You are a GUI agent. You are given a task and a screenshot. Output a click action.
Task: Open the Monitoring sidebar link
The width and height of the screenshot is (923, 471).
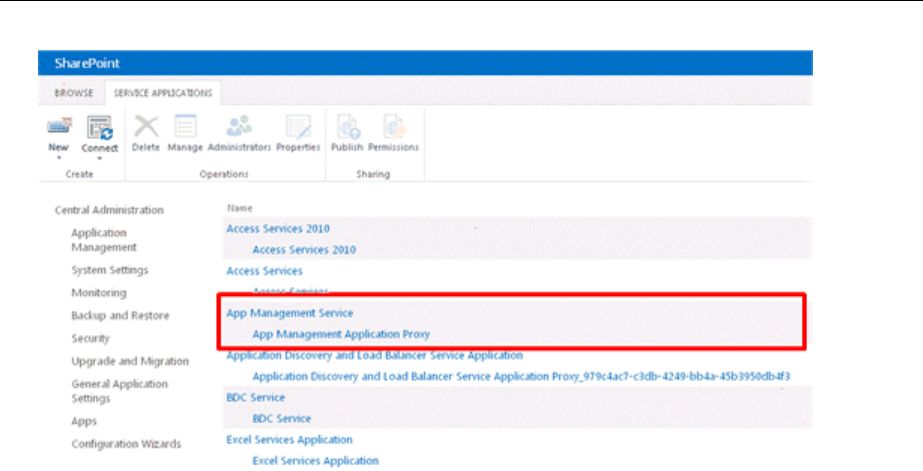(x=99, y=293)
